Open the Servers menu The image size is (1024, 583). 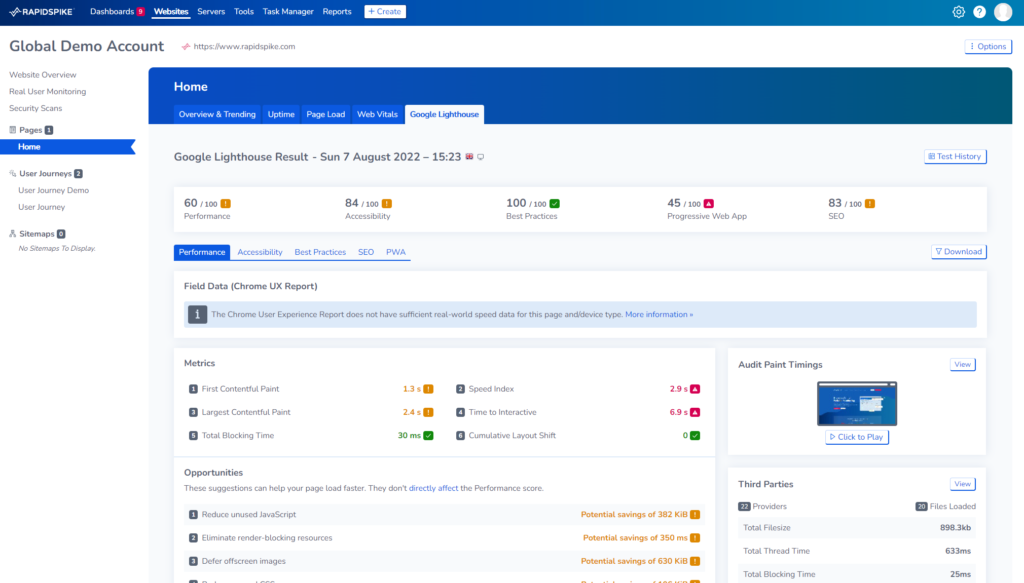coord(211,12)
